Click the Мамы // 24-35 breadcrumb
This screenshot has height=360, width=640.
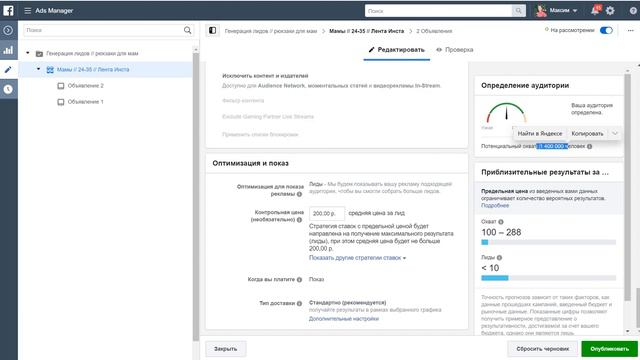tap(366, 31)
